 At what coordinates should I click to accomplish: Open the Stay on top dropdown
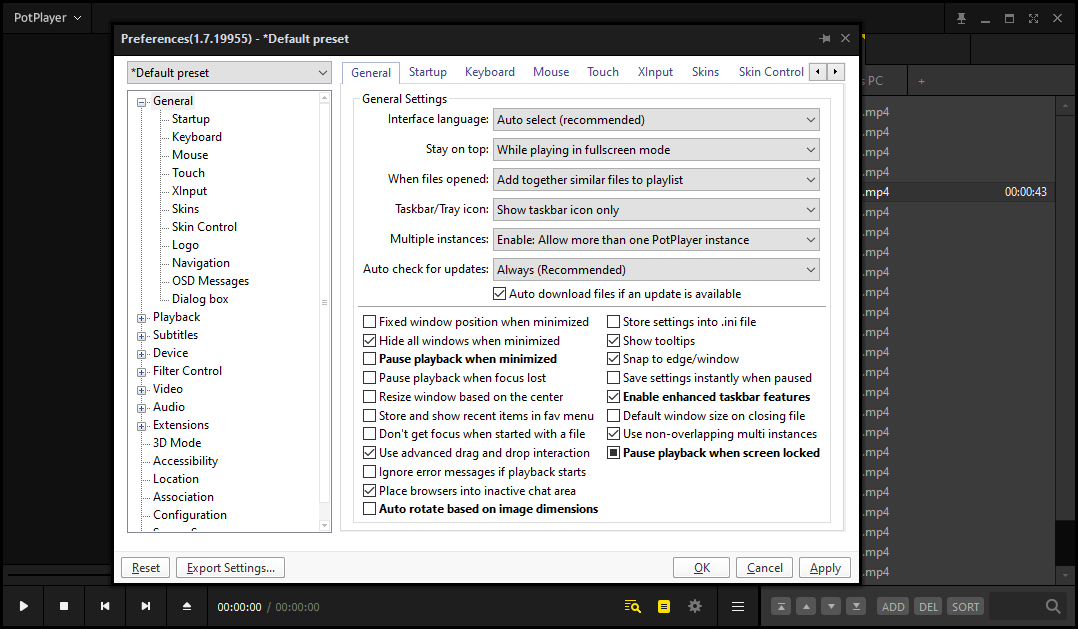coord(656,150)
